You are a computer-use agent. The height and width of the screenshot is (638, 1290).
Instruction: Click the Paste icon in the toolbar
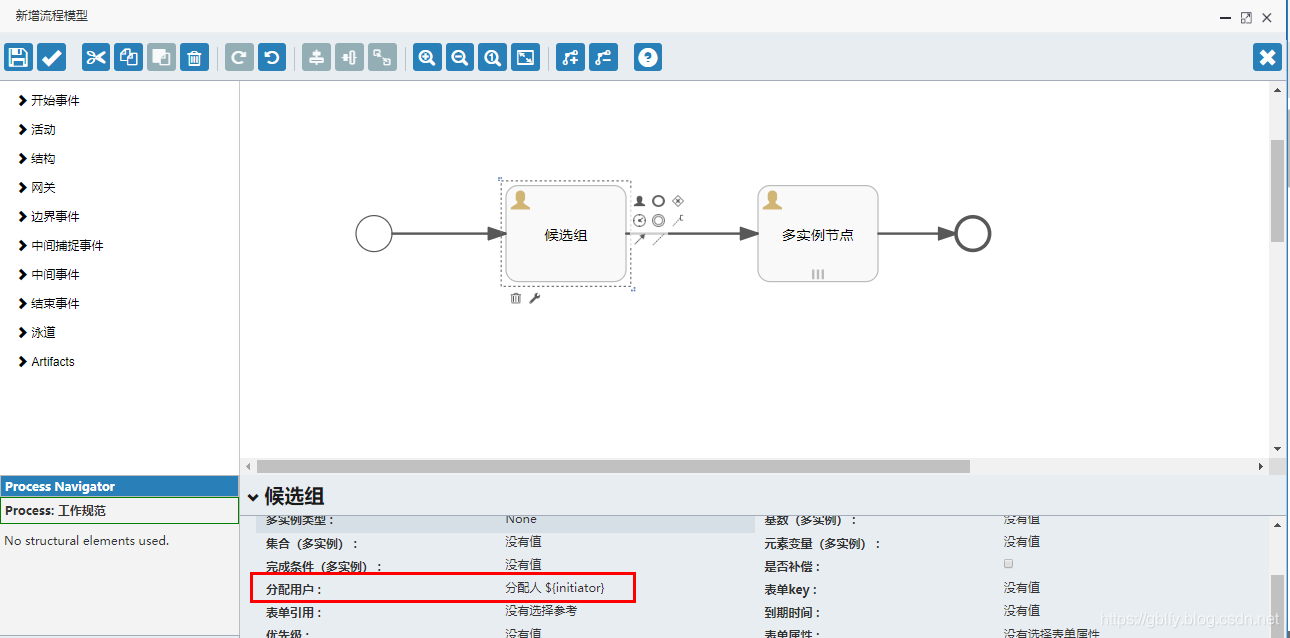[x=161, y=57]
